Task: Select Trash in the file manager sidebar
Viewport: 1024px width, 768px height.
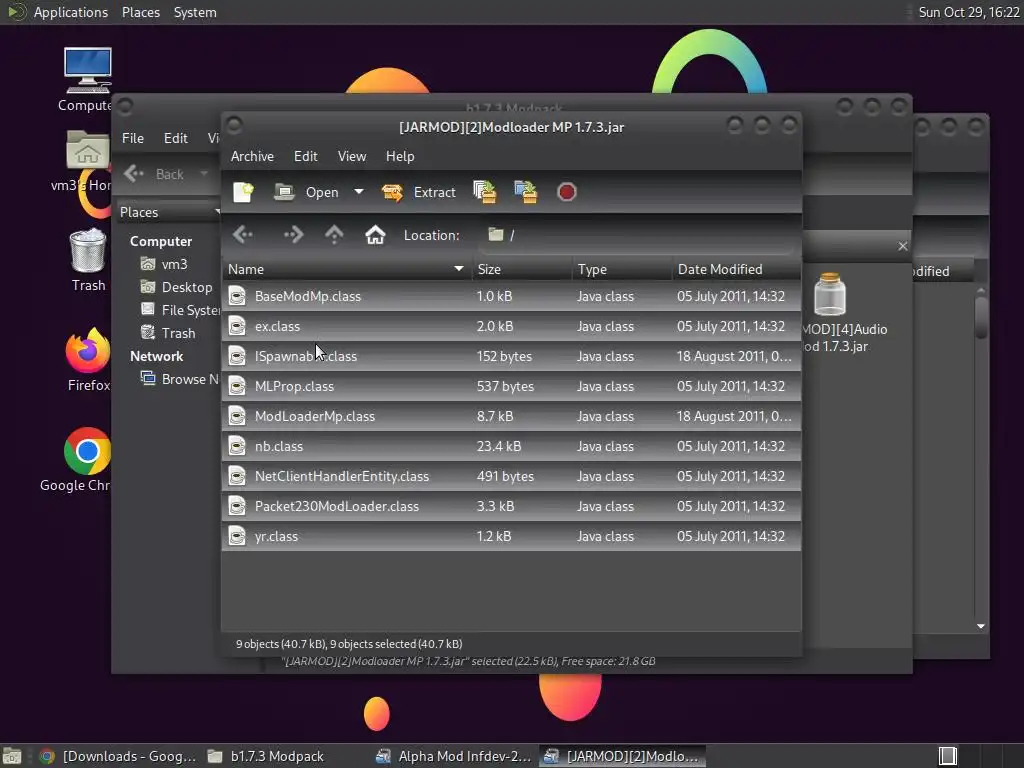Action: tap(168, 333)
